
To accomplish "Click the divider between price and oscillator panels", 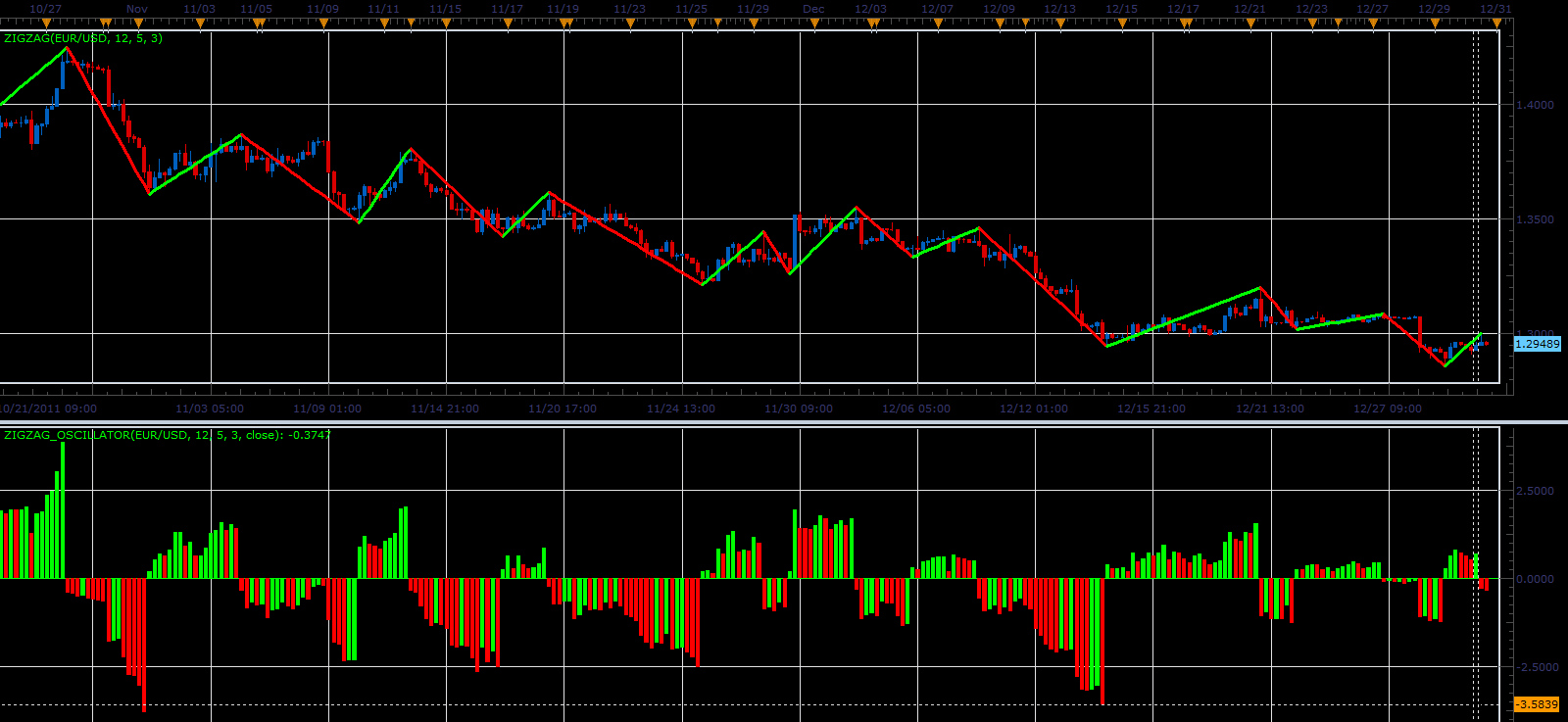I will [784, 422].
